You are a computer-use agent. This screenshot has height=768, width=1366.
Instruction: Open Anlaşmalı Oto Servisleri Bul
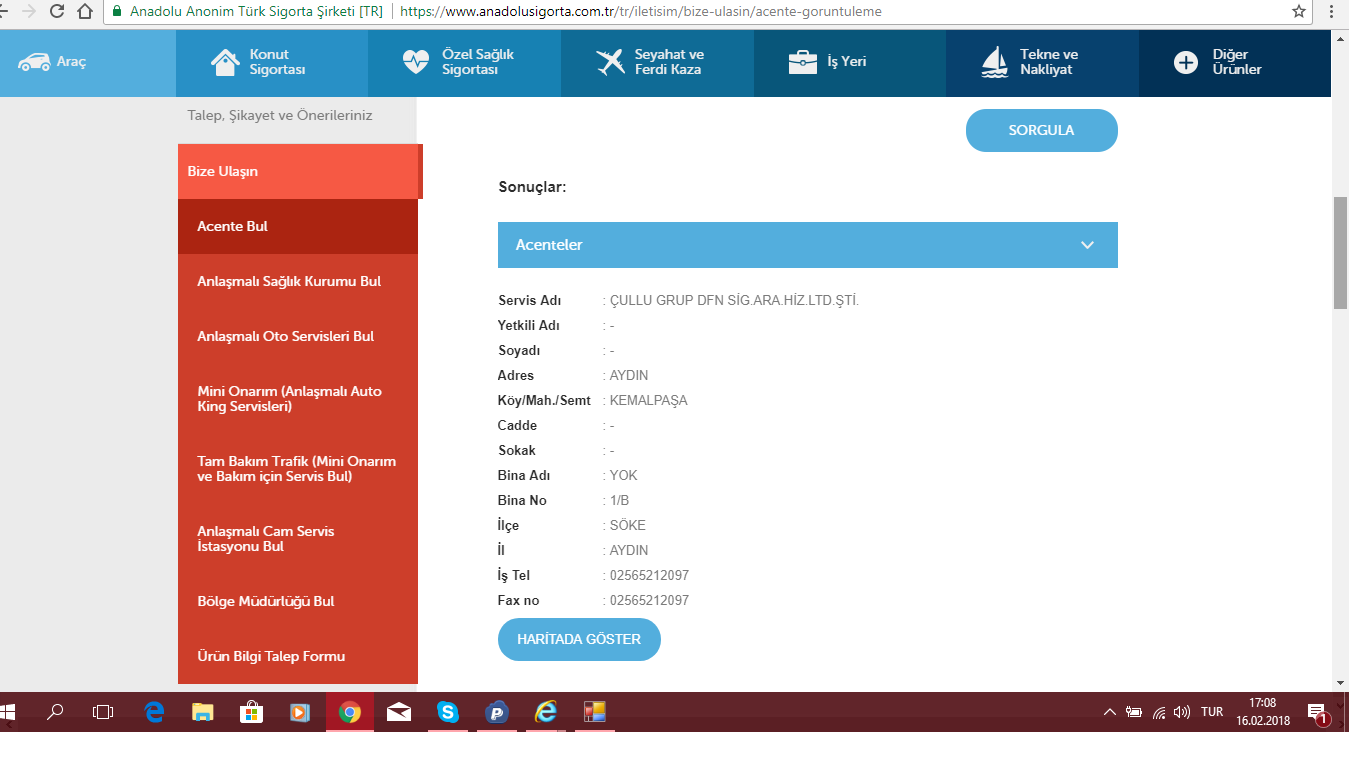coord(298,336)
